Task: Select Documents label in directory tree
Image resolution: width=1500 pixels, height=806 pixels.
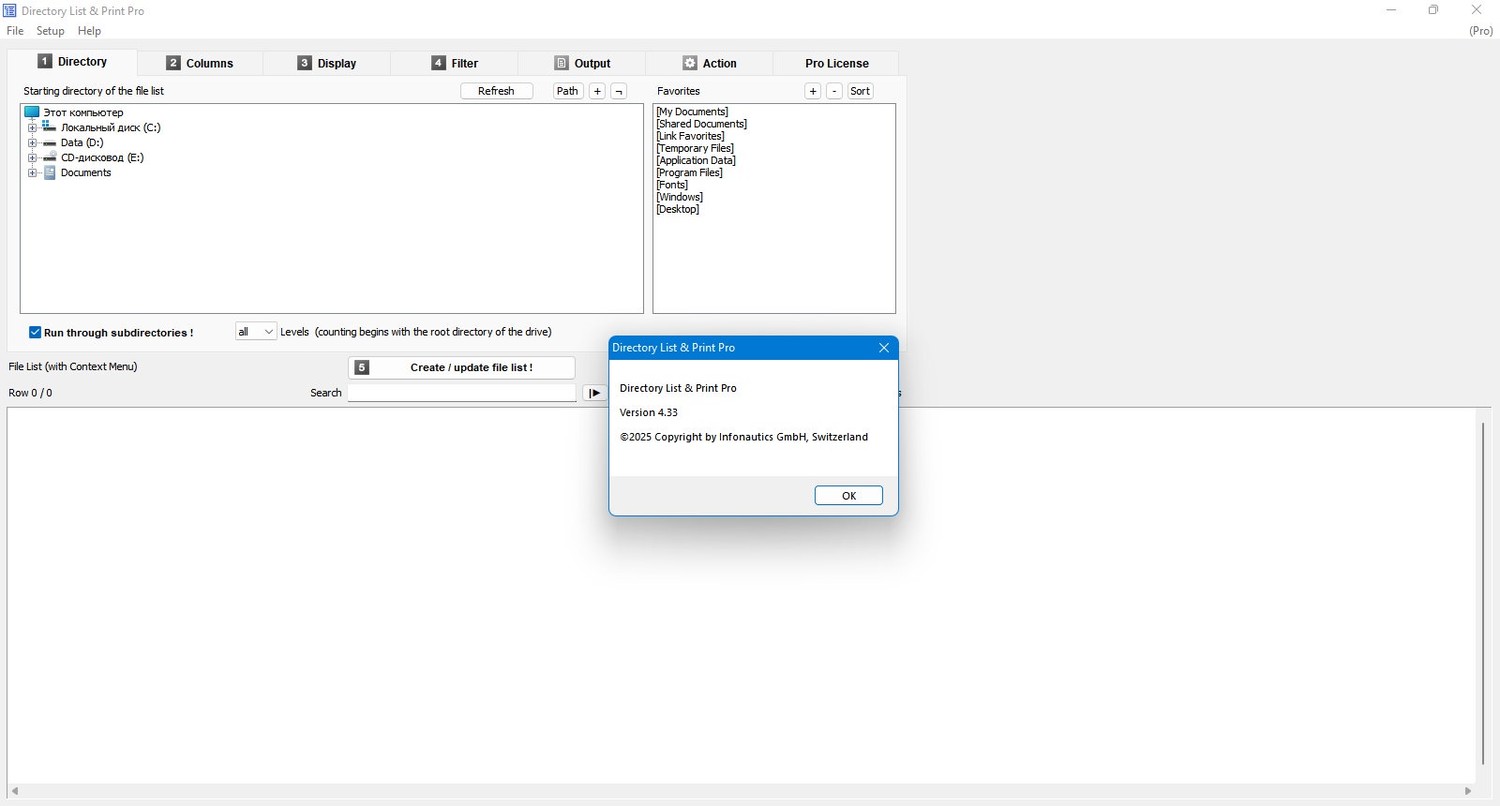Action: [86, 173]
